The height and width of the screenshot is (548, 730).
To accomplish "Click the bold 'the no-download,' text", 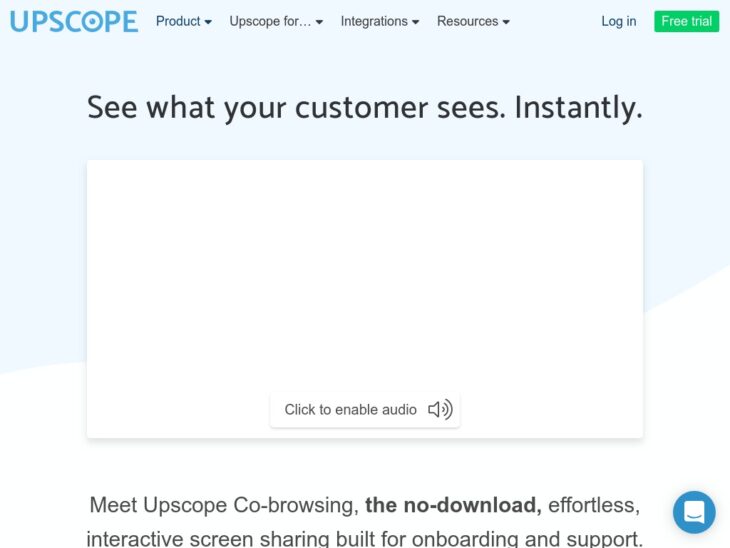I will pyautogui.click(x=453, y=505).
